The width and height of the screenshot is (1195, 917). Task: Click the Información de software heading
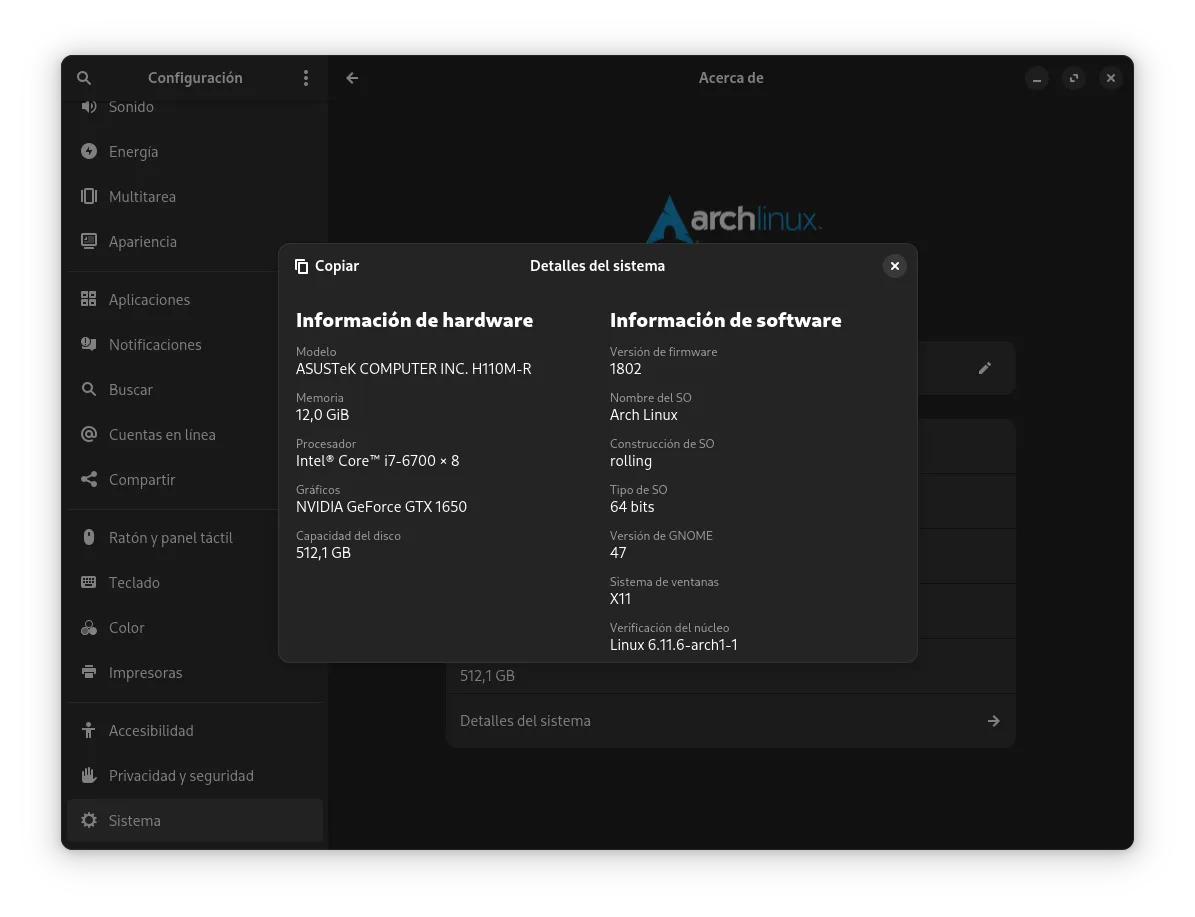[726, 320]
